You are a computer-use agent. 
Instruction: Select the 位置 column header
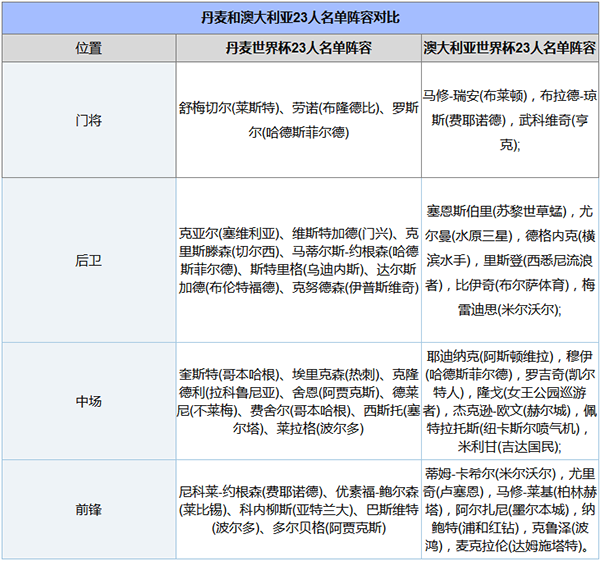click(89, 48)
